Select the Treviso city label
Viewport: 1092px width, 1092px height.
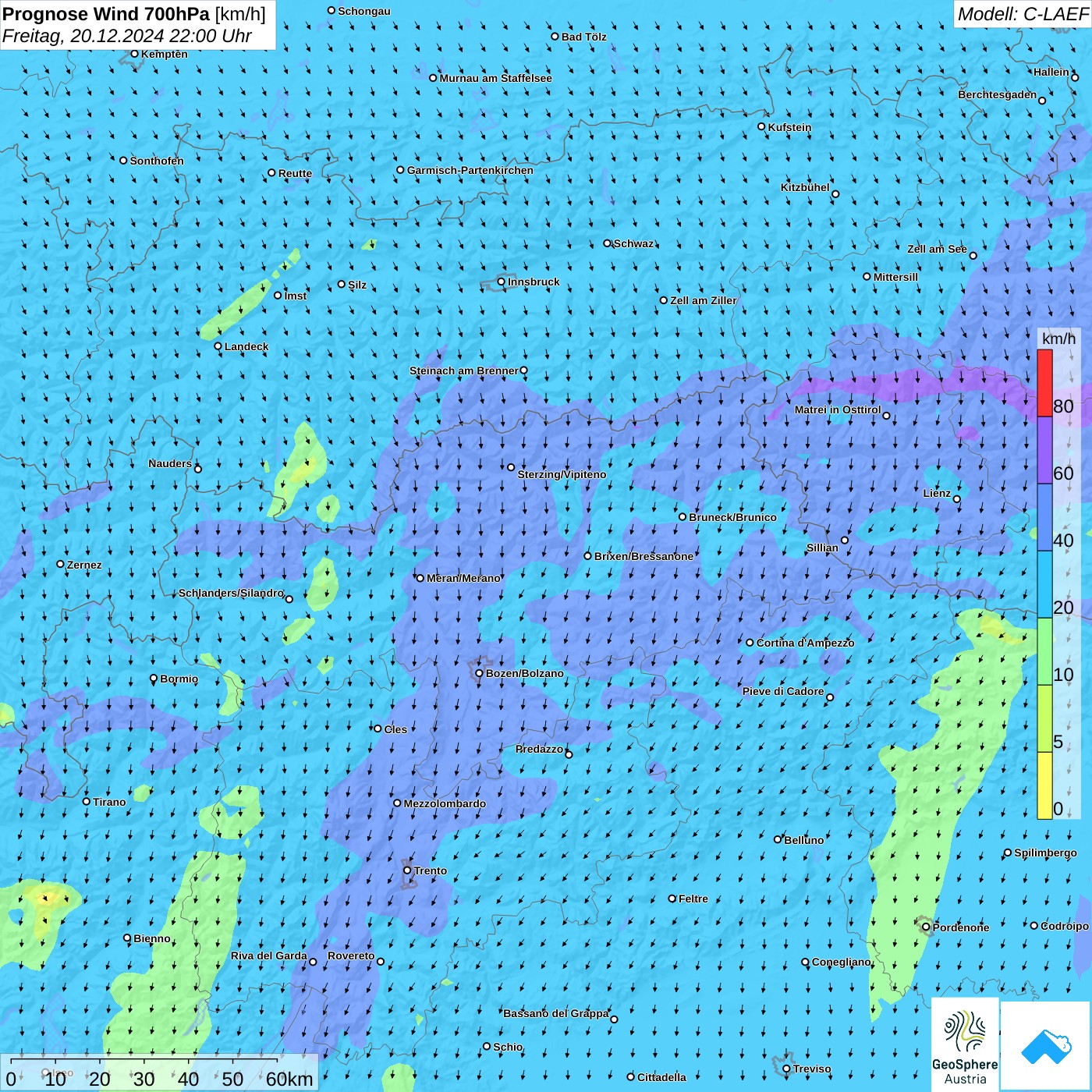click(812, 1069)
